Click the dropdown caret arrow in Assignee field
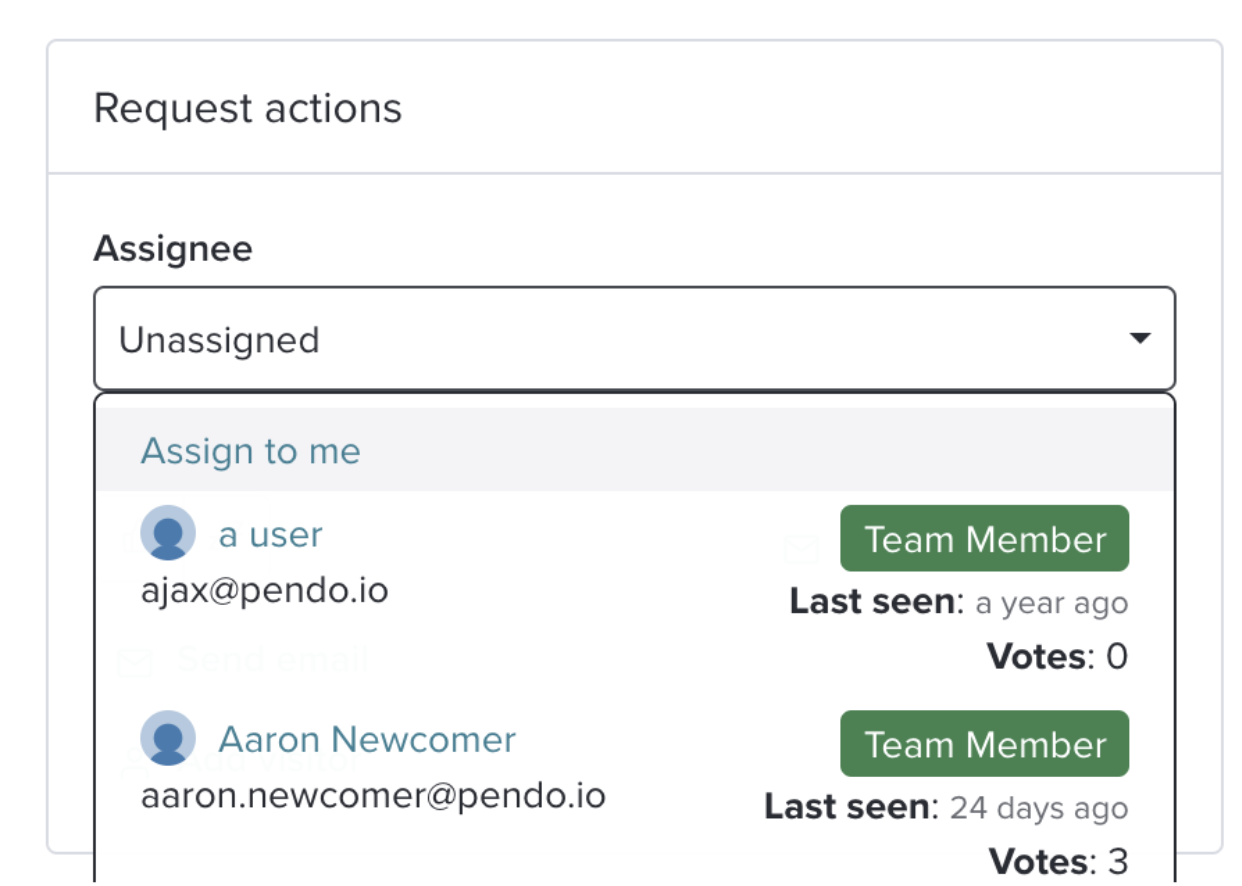Viewport: 1242px width, 886px height. point(1139,338)
